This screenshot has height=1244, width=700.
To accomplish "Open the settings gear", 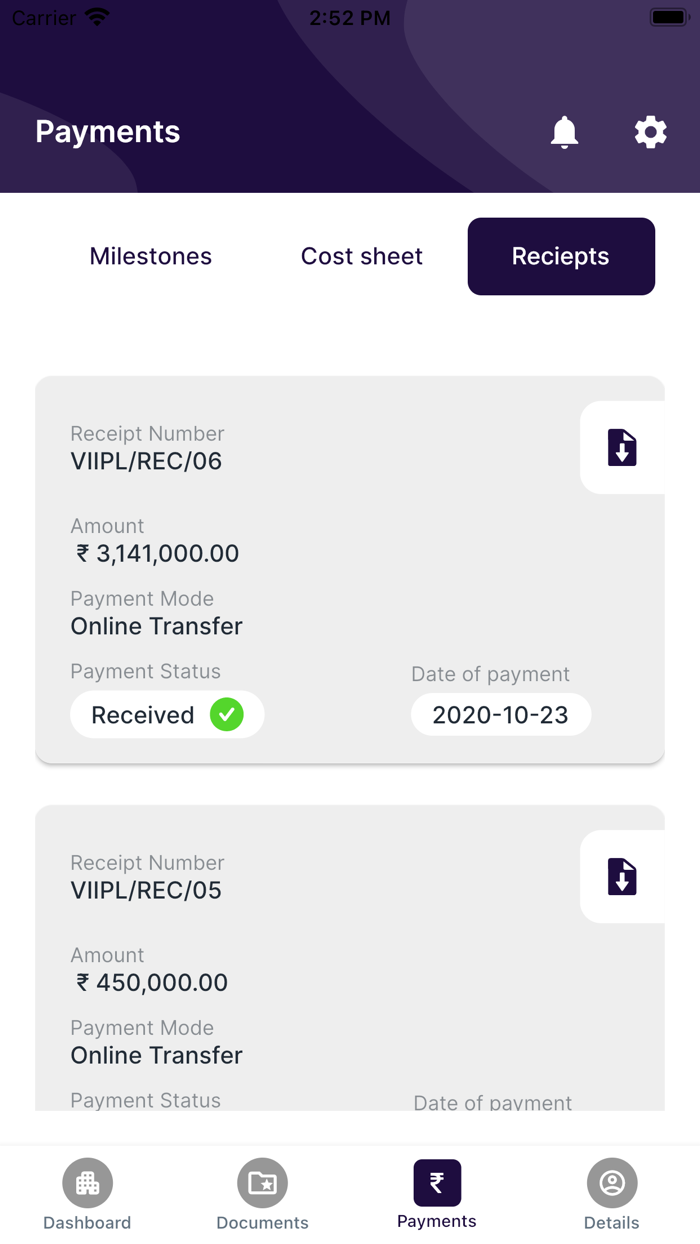I will (x=650, y=132).
